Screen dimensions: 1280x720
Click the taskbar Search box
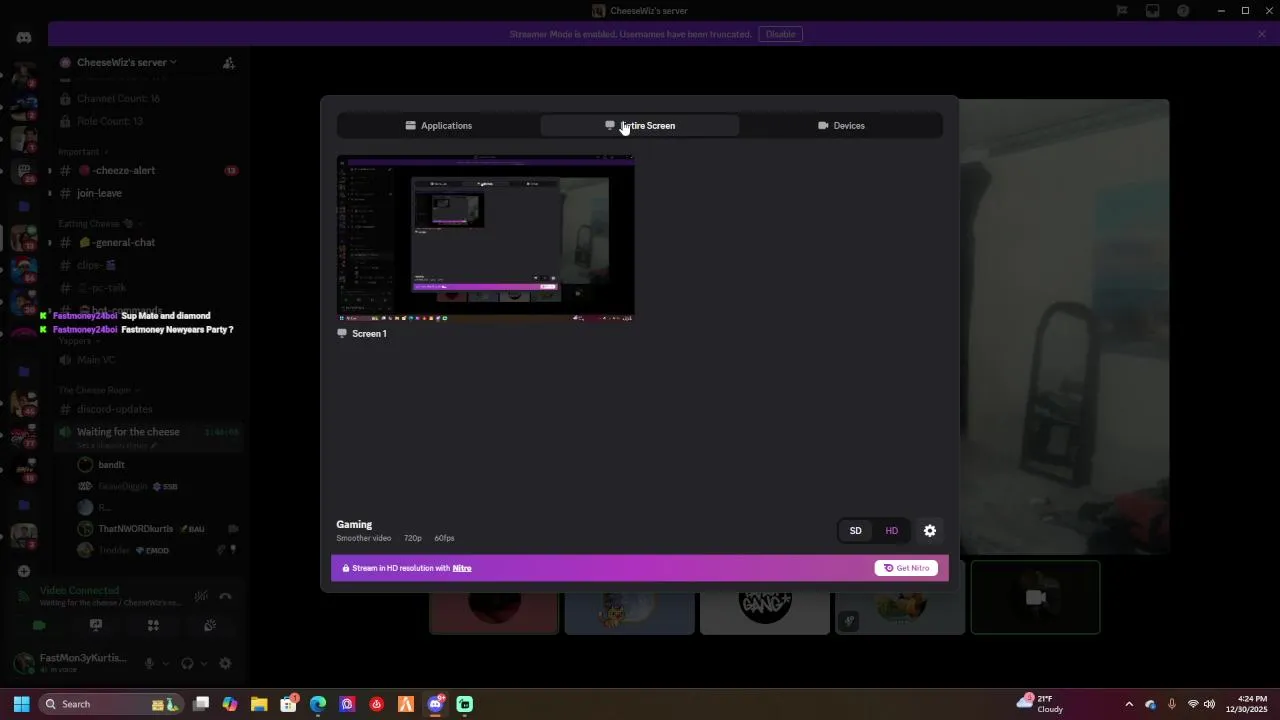pos(111,704)
